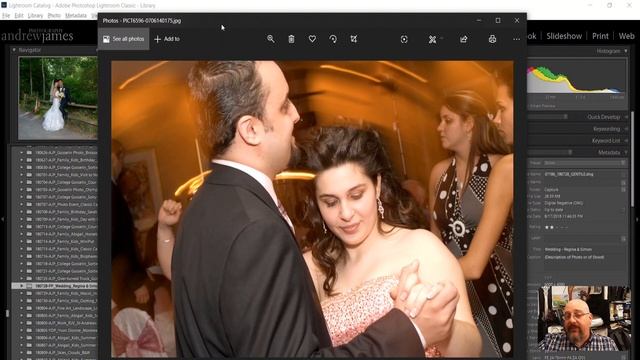Rotate the photo using the rotate icon
This screenshot has width=640, height=360.
click(333, 39)
